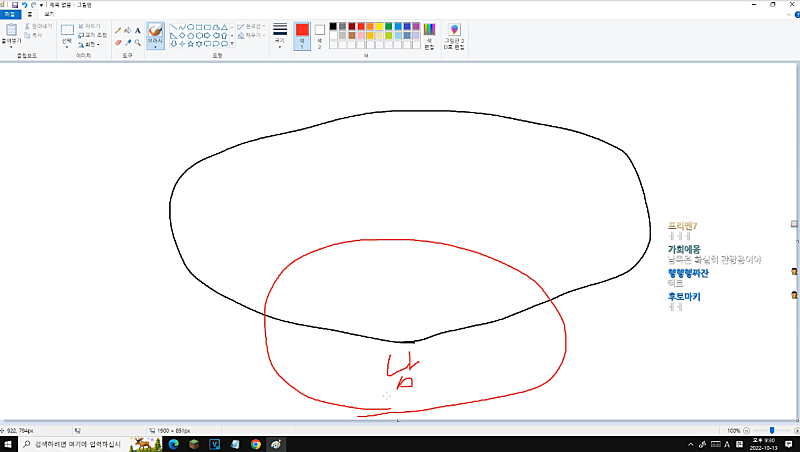Open Minecraft icon on taskbar
Screen dimensions: 800x452
coord(194,444)
